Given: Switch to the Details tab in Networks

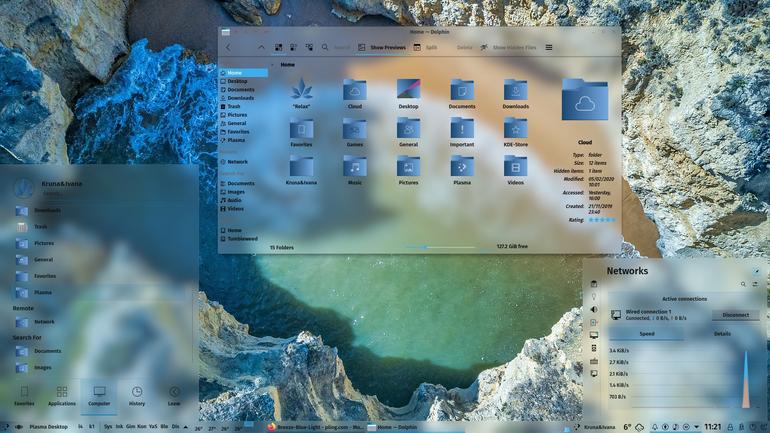Looking at the screenshot, I should click(x=722, y=334).
